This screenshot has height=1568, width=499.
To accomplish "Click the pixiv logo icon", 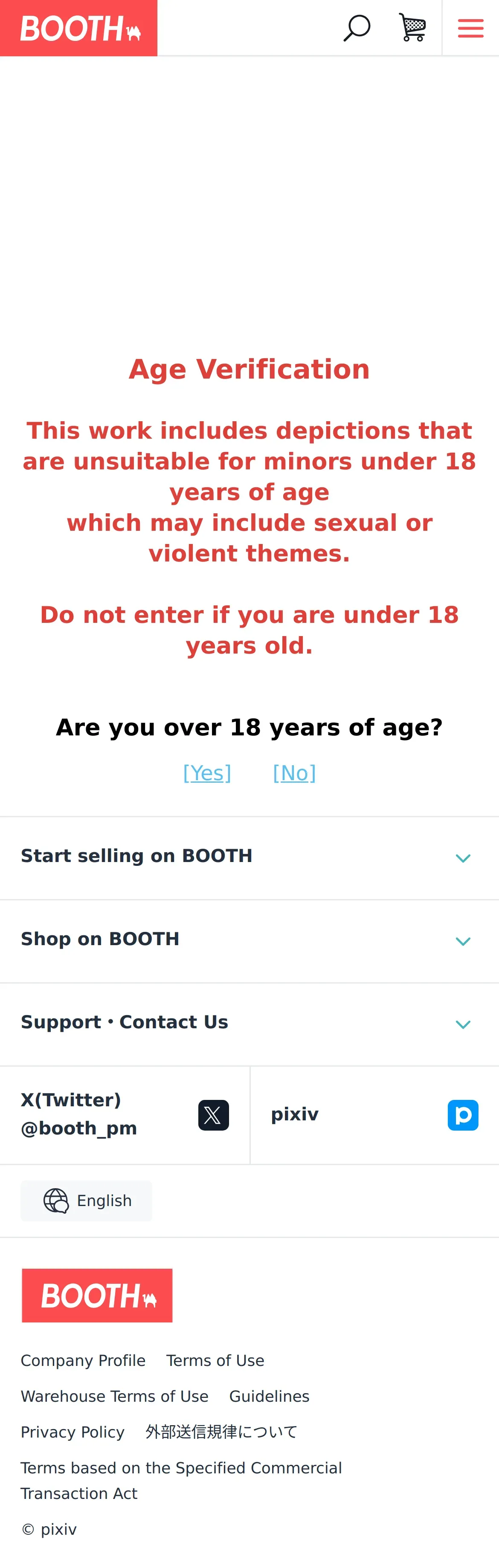I will coord(462,1114).
